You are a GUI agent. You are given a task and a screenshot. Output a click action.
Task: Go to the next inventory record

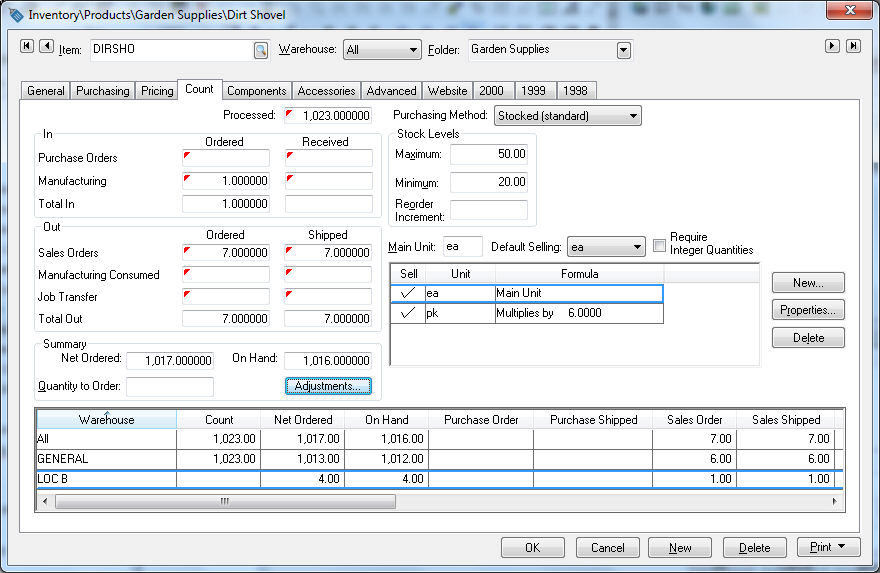coord(832,46)
